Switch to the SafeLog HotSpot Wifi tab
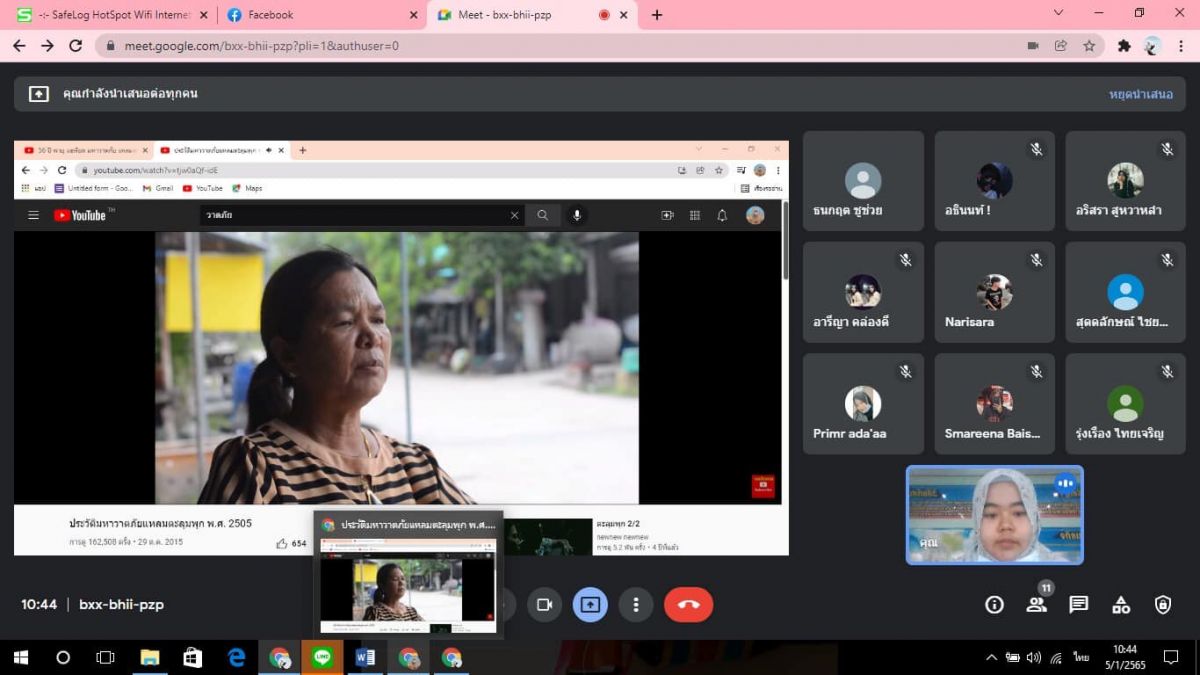Screen dimensions: 1200x675 pyautogui.click(x=110, y=15)
